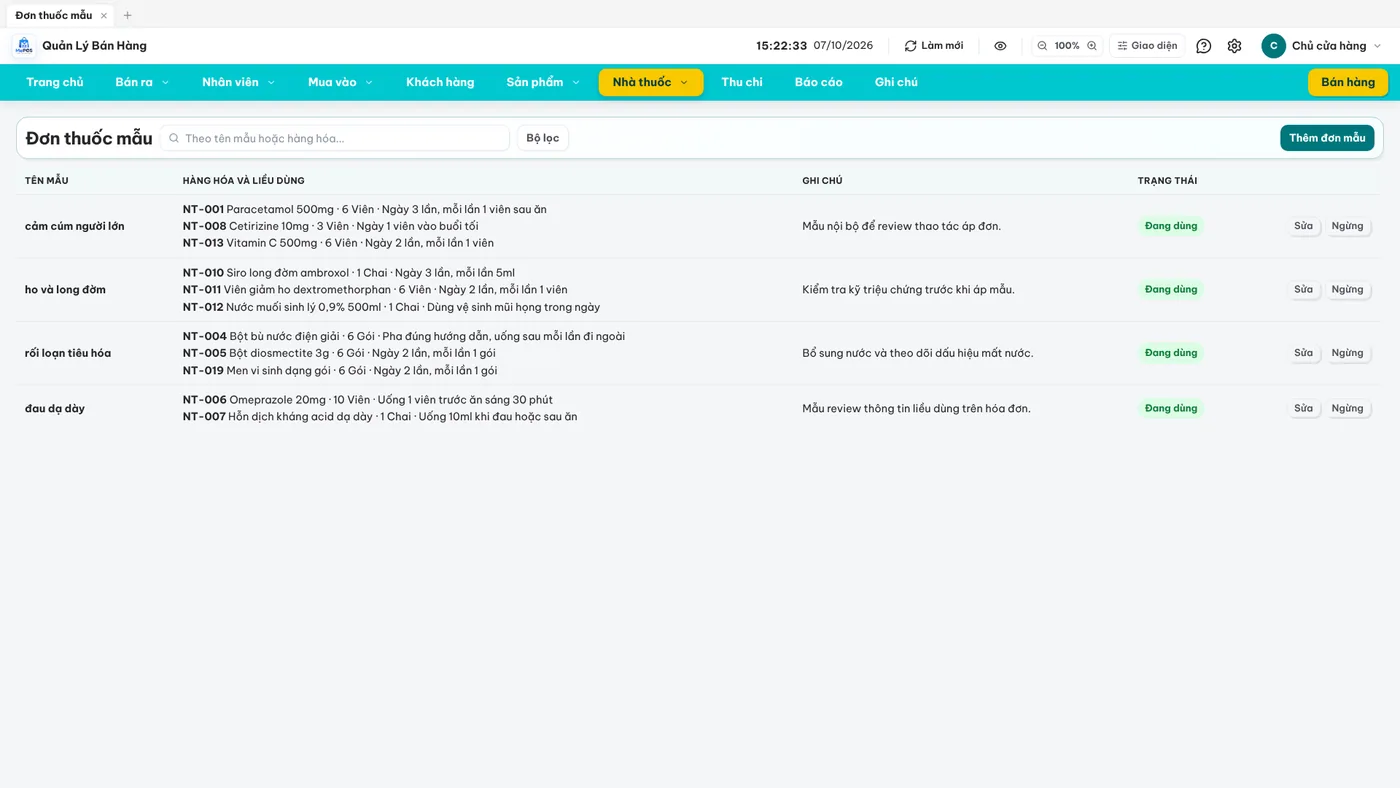Click the refresh icon beside Làm mới

tap(910, 46)
